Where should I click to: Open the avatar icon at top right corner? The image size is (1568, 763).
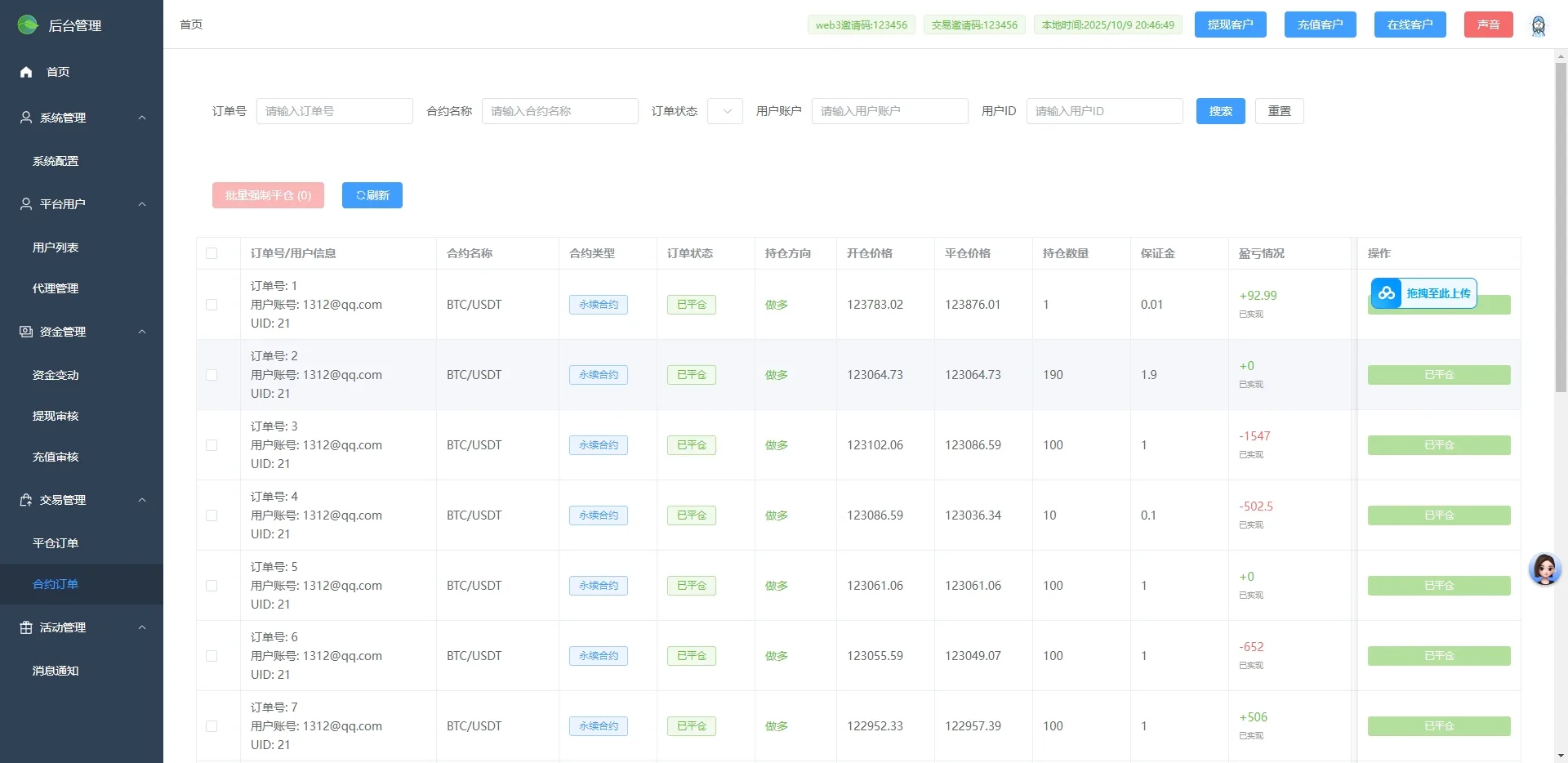(x=1539, y=25)
